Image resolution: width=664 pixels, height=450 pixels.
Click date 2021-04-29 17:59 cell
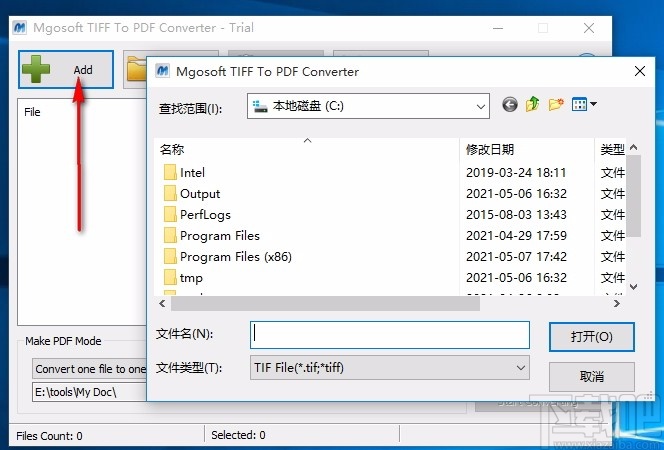point(516,236)
